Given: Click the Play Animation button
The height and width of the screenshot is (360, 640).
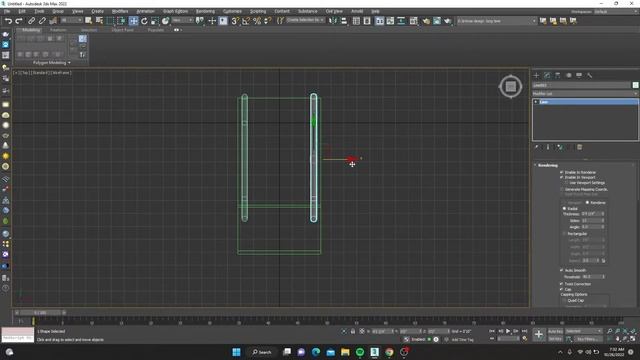Looking at the screenshot, I should pyautogui.click(x=508, y=331).
